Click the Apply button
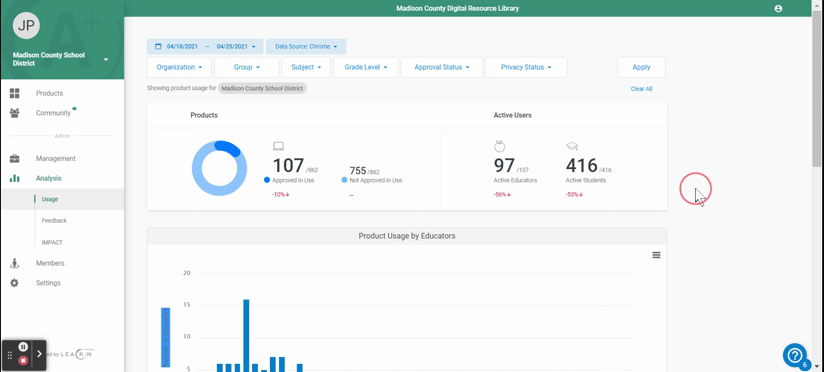 641,67
